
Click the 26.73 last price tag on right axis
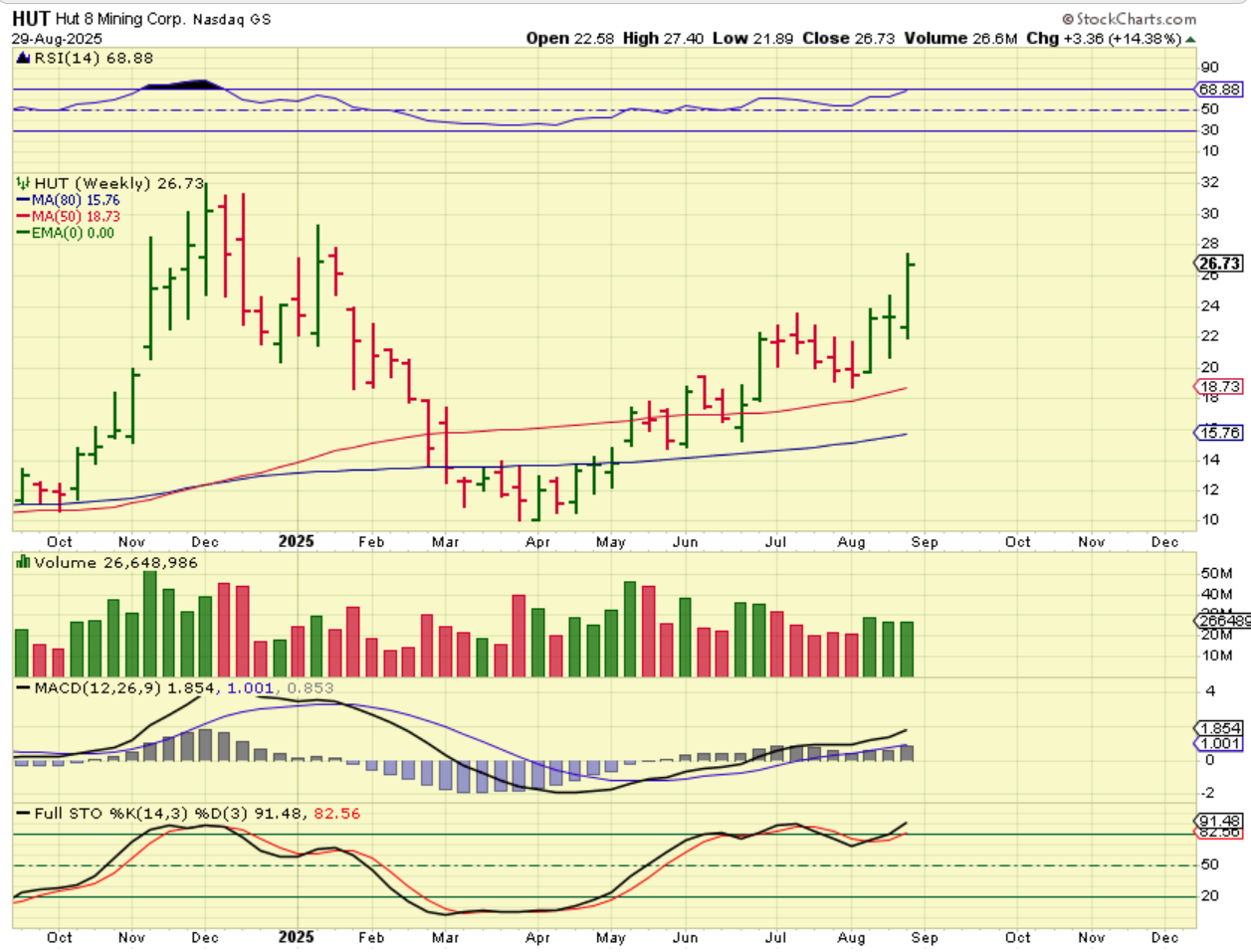[1218, 264]
